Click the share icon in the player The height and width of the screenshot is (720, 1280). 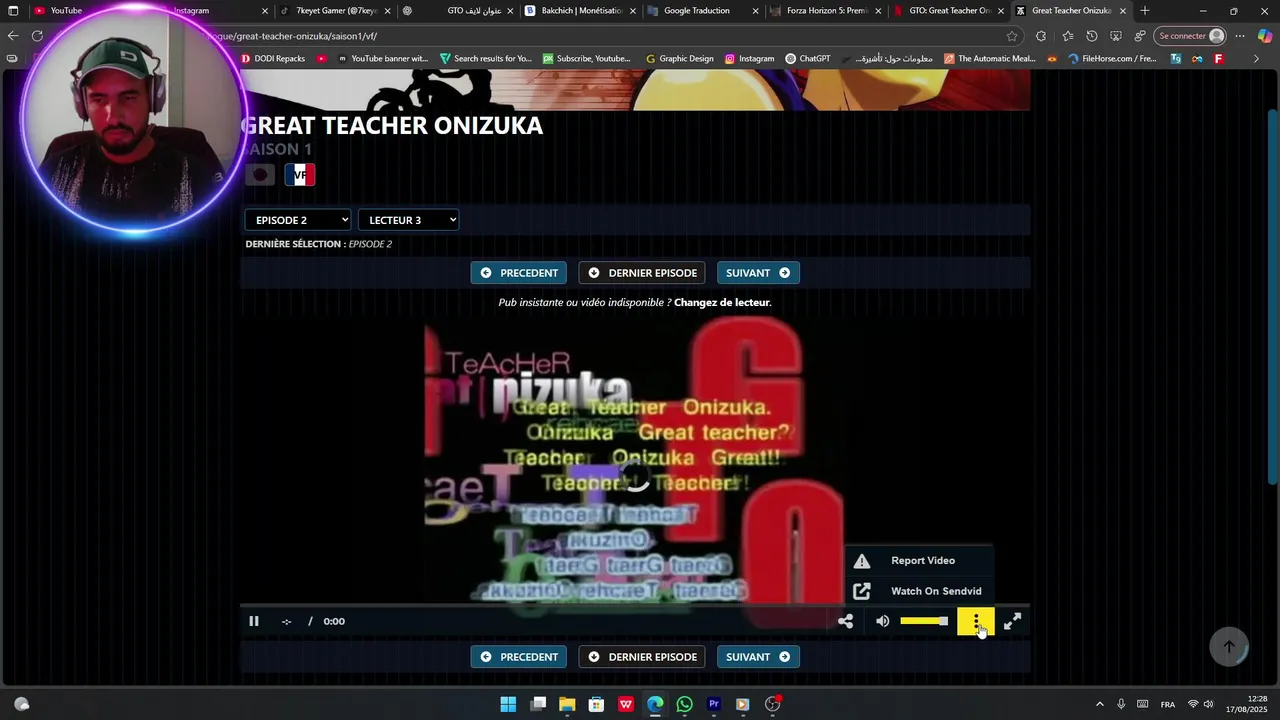845,621
